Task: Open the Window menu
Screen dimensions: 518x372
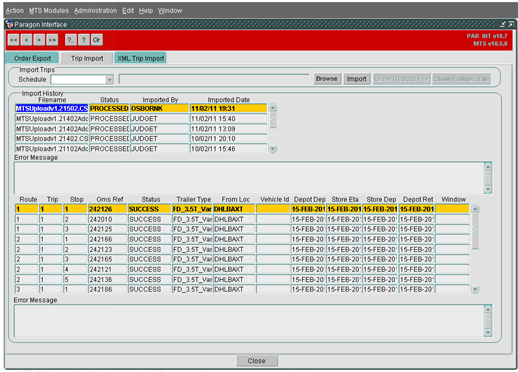Action: [170, 11]
